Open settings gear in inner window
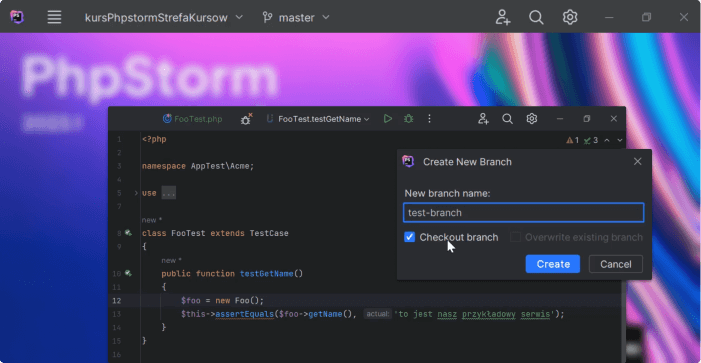701x363 pixels. (x=531, y=119)
